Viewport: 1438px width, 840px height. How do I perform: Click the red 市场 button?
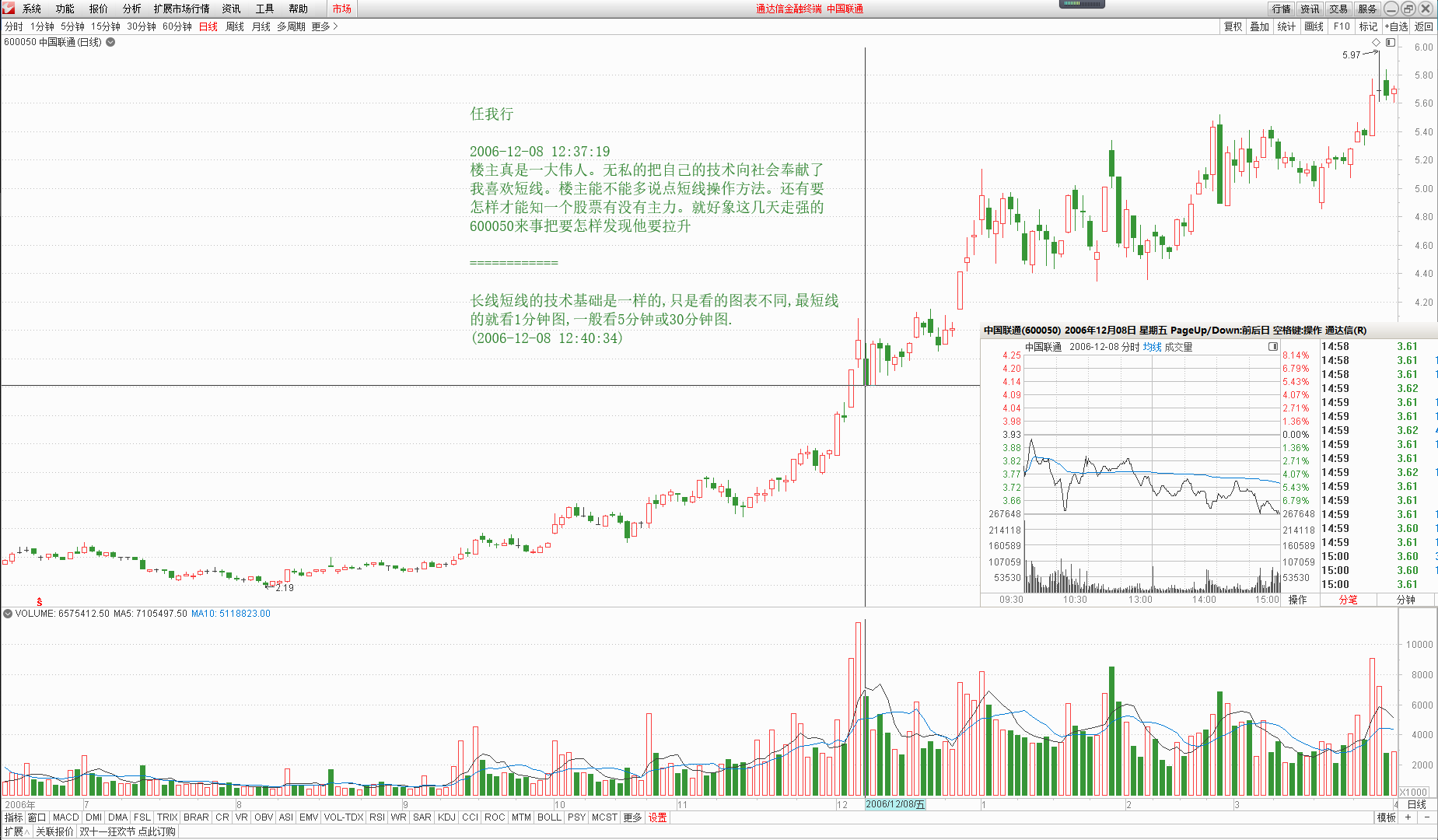point(341,9)
